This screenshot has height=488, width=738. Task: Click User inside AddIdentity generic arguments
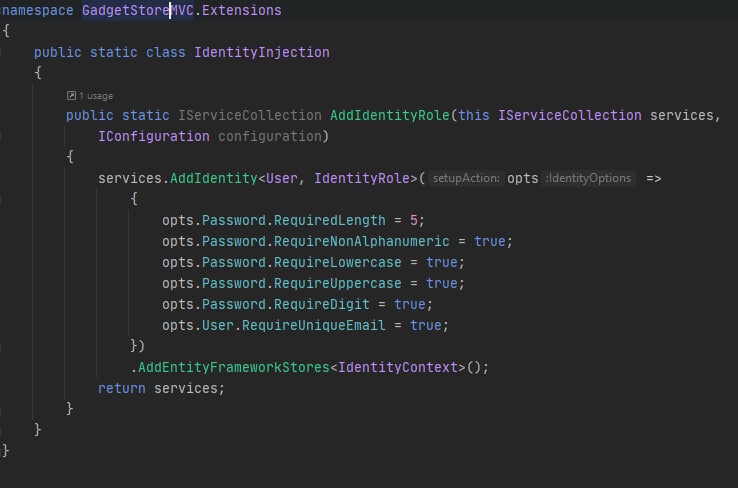tap(281, 178)
